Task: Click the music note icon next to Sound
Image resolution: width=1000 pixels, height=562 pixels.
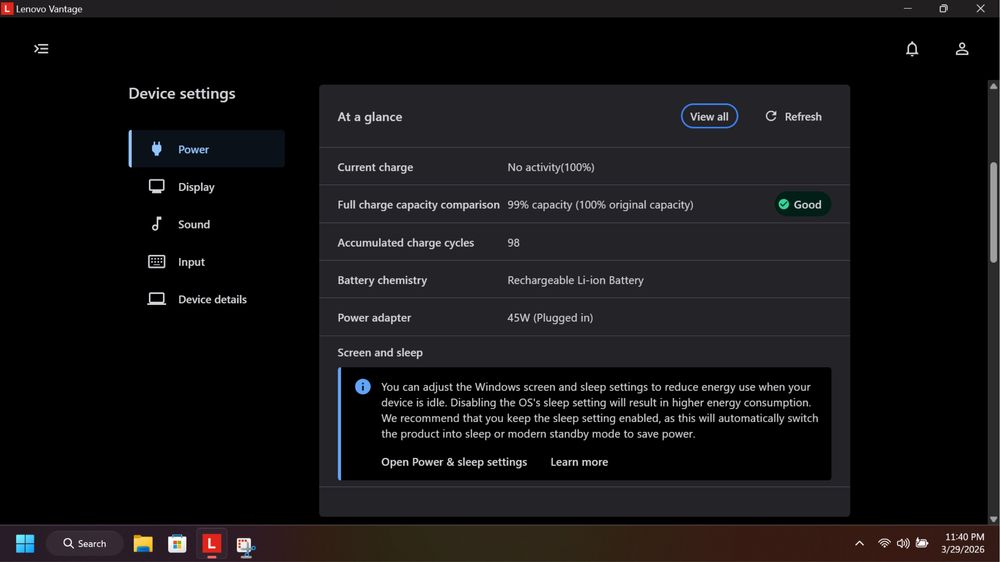Action: 156,223
